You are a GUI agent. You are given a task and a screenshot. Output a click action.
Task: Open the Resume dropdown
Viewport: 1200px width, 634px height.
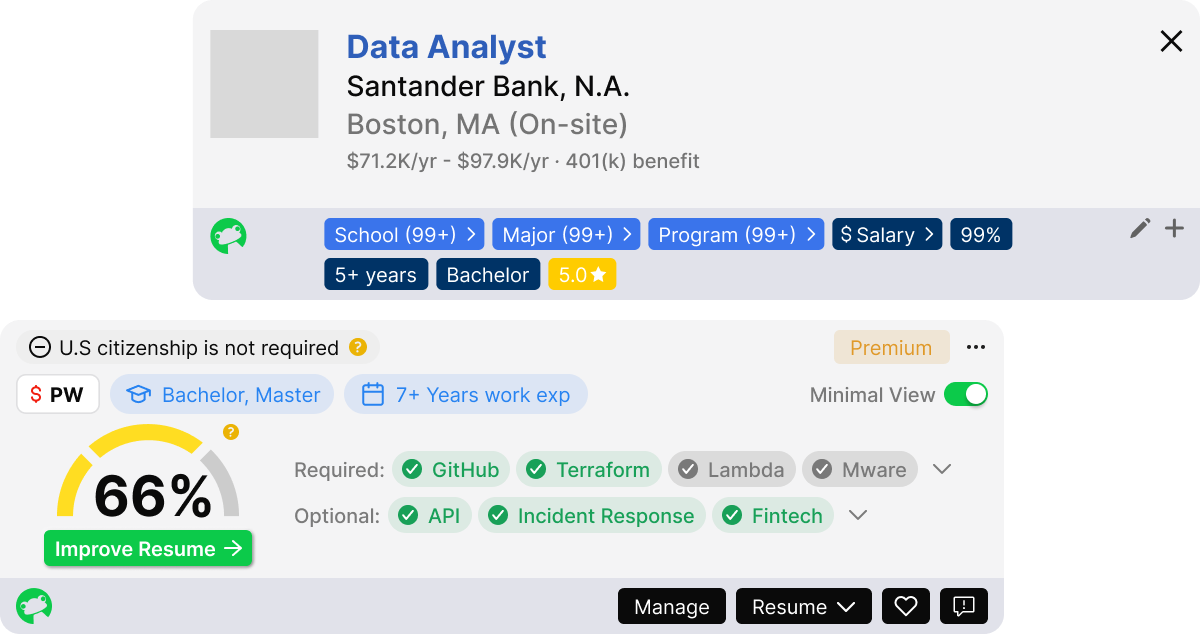tap(803, 606)
